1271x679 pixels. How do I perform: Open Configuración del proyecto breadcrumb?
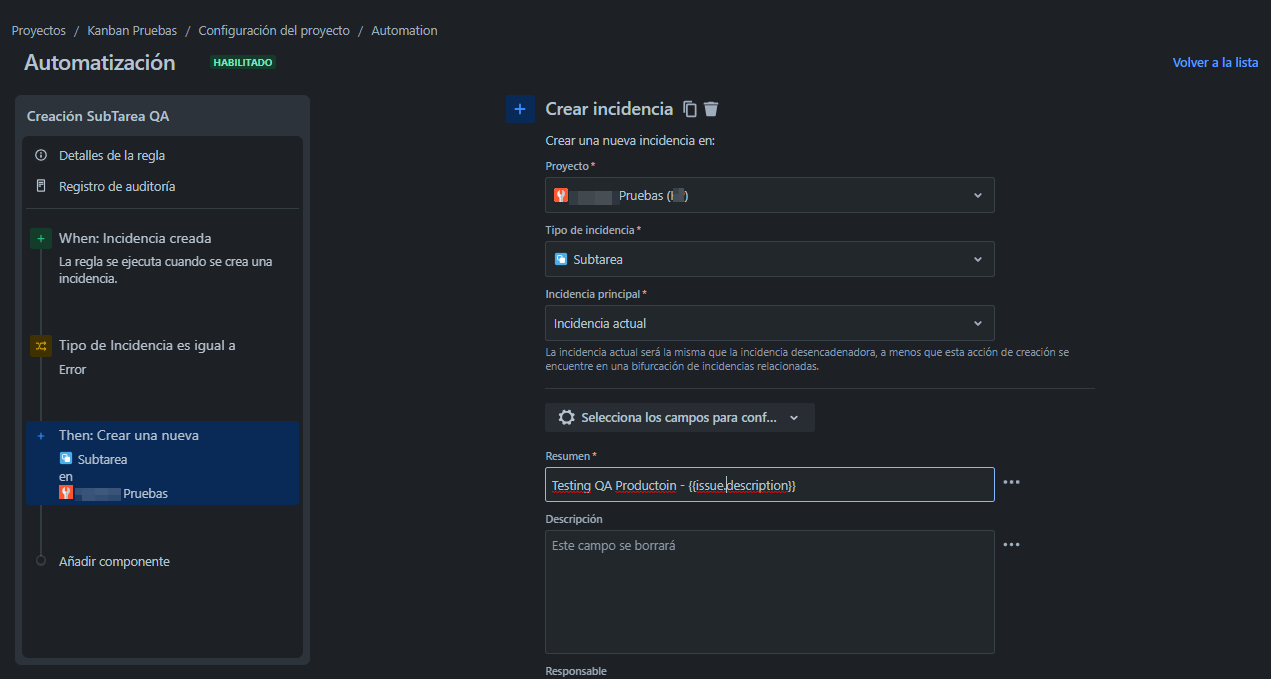tap(274, 31)
